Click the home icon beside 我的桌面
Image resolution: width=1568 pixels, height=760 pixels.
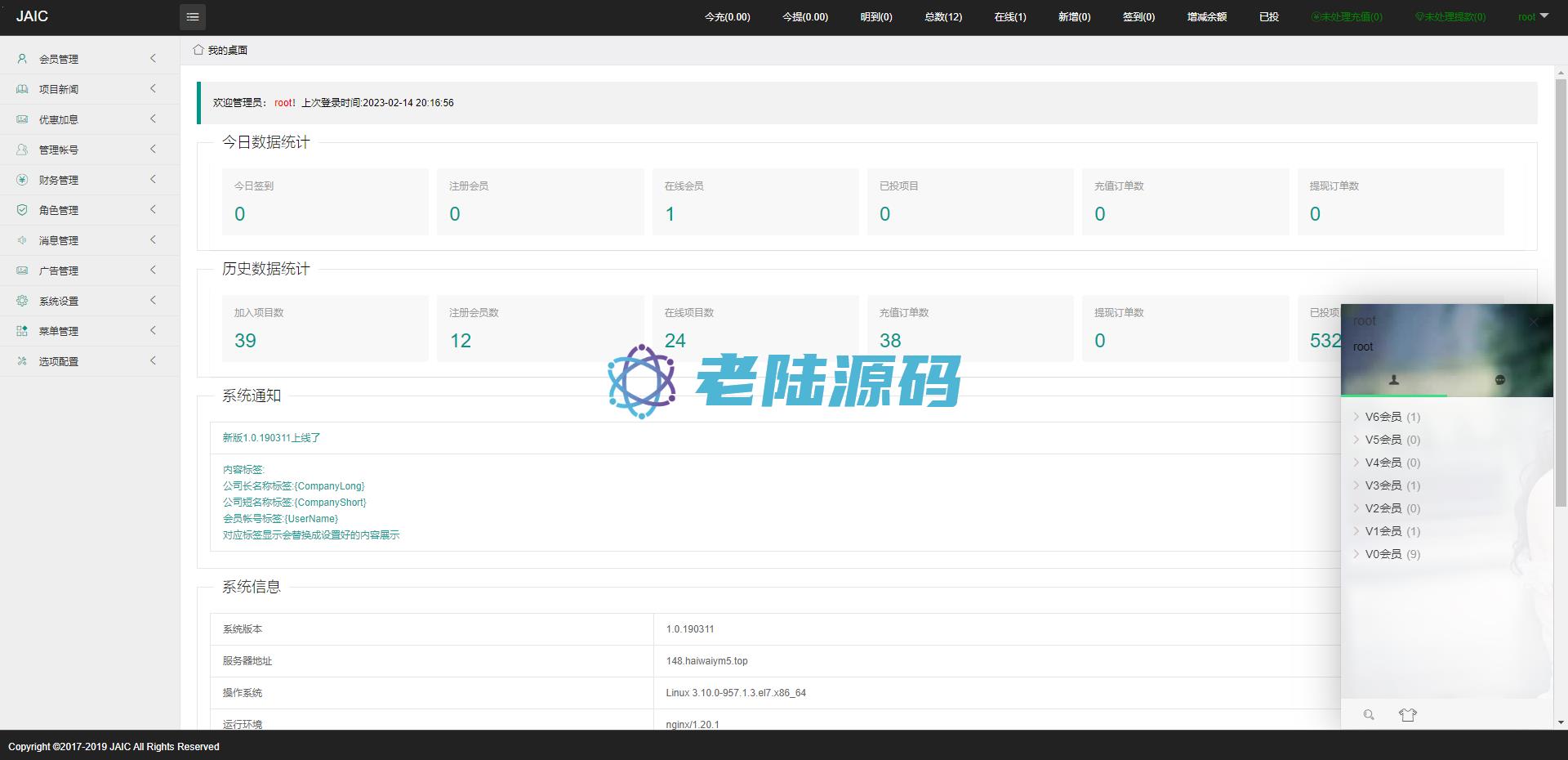198,50
